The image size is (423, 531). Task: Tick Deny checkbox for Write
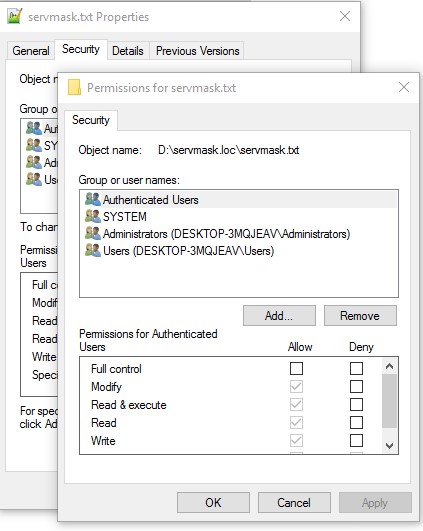(x=356, y=441)
